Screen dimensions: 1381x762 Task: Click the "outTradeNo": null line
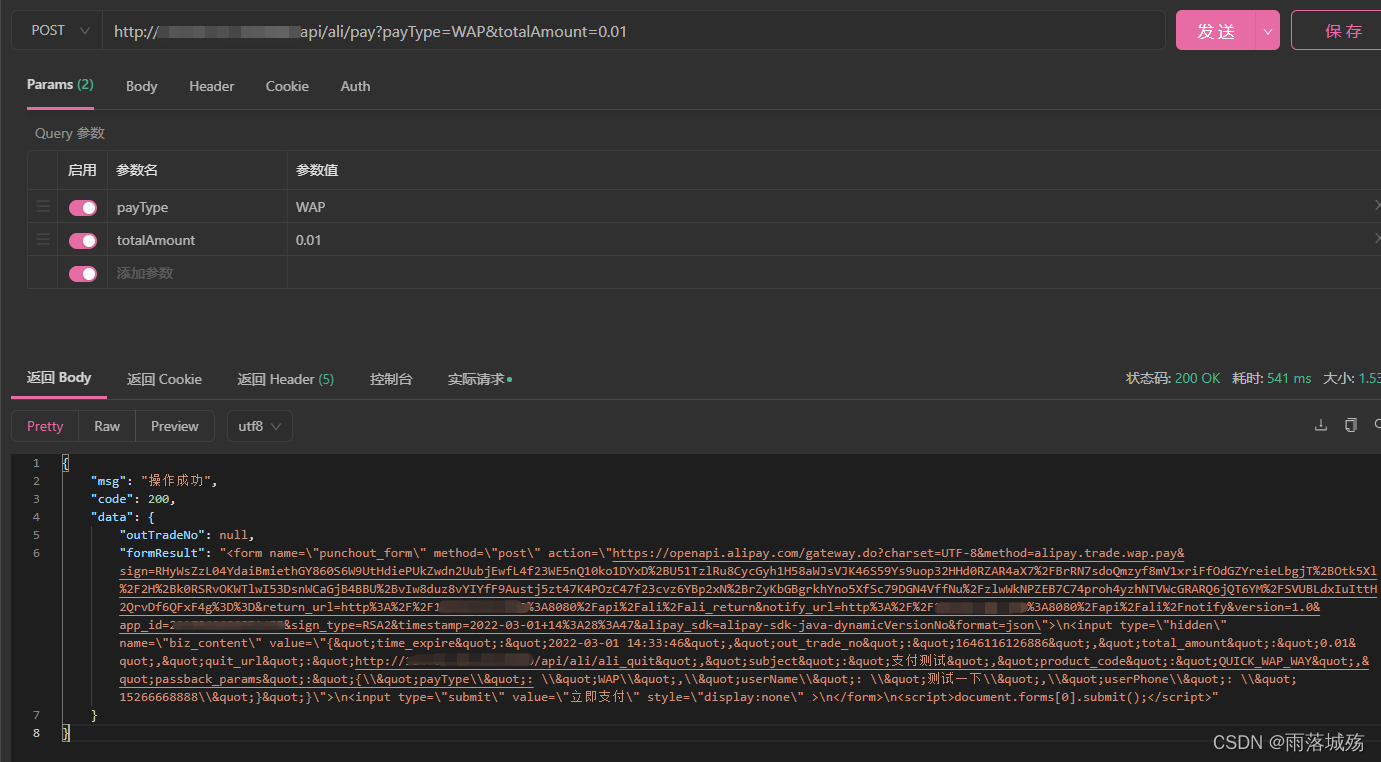187,535
